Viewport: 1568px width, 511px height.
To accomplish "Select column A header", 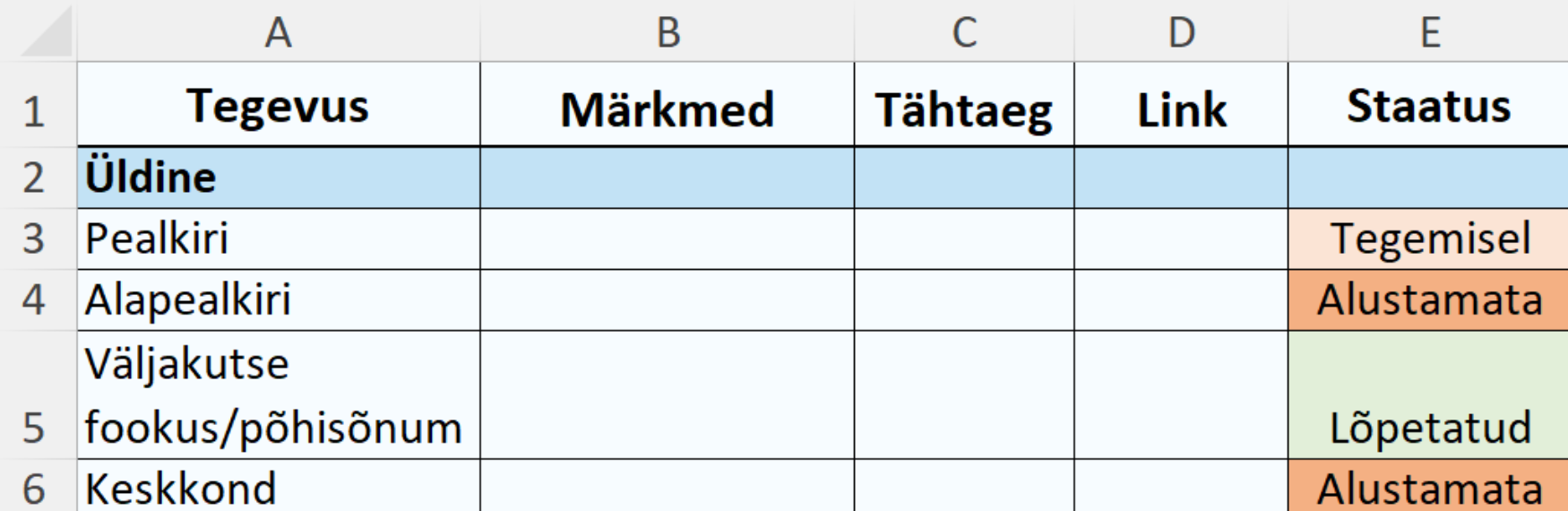I will (278, 32).
